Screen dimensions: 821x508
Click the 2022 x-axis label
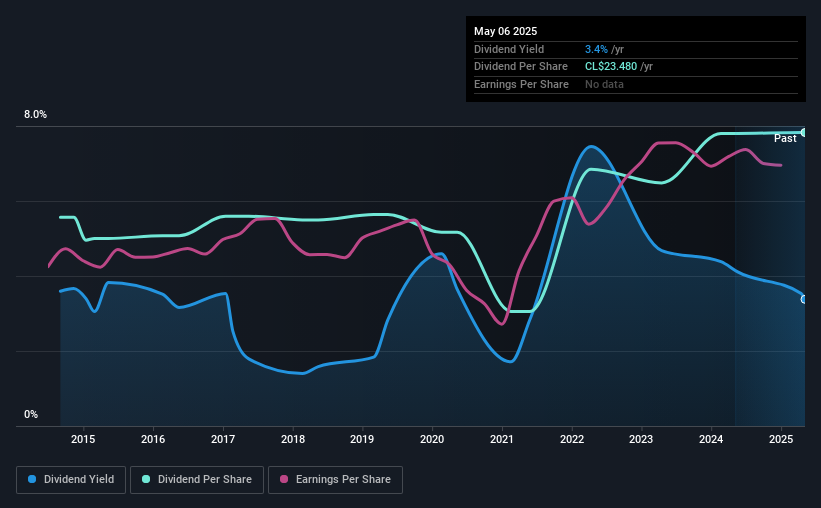point(572,439)
